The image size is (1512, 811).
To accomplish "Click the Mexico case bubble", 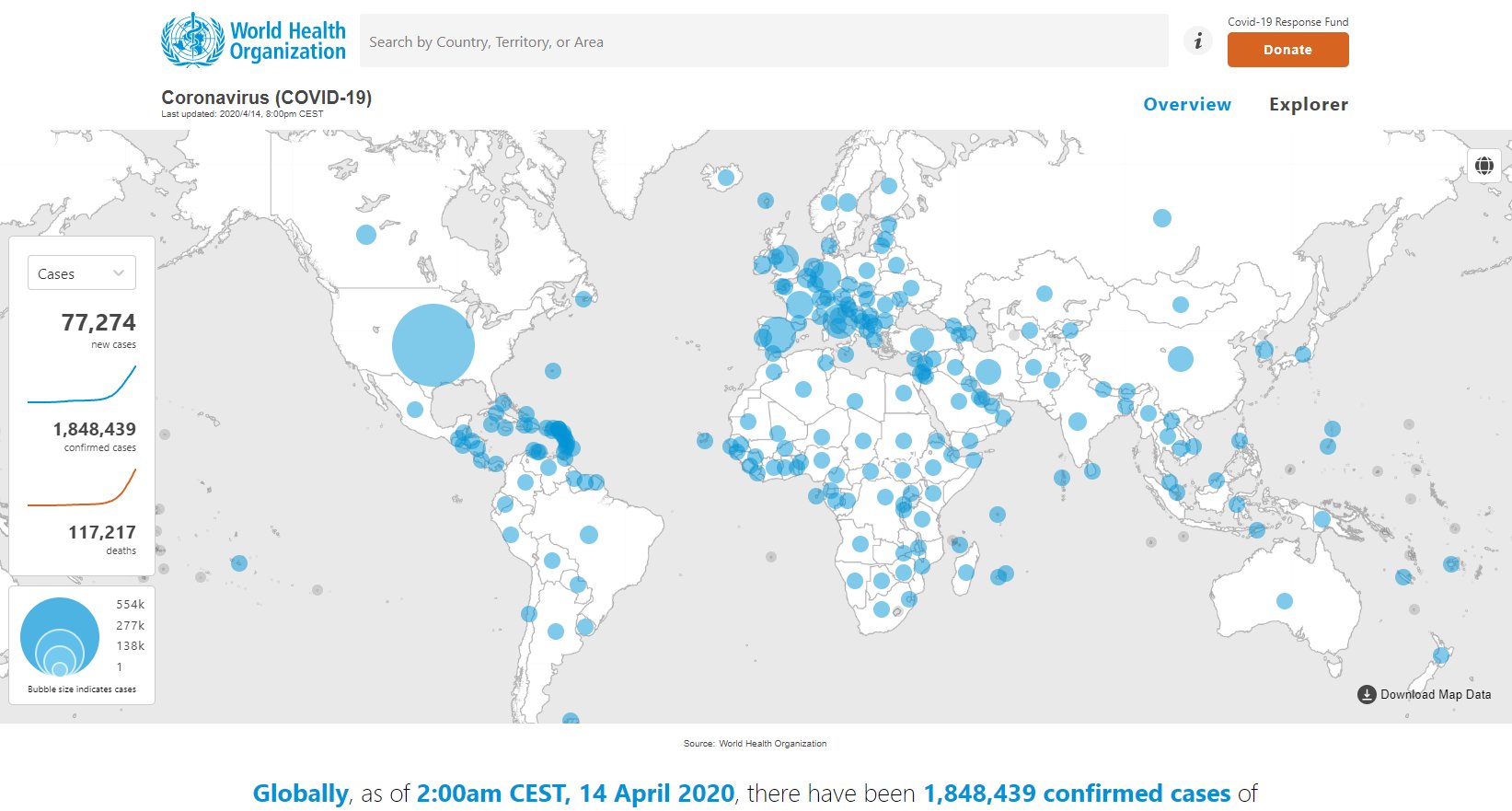I will (x=415, y=410).
